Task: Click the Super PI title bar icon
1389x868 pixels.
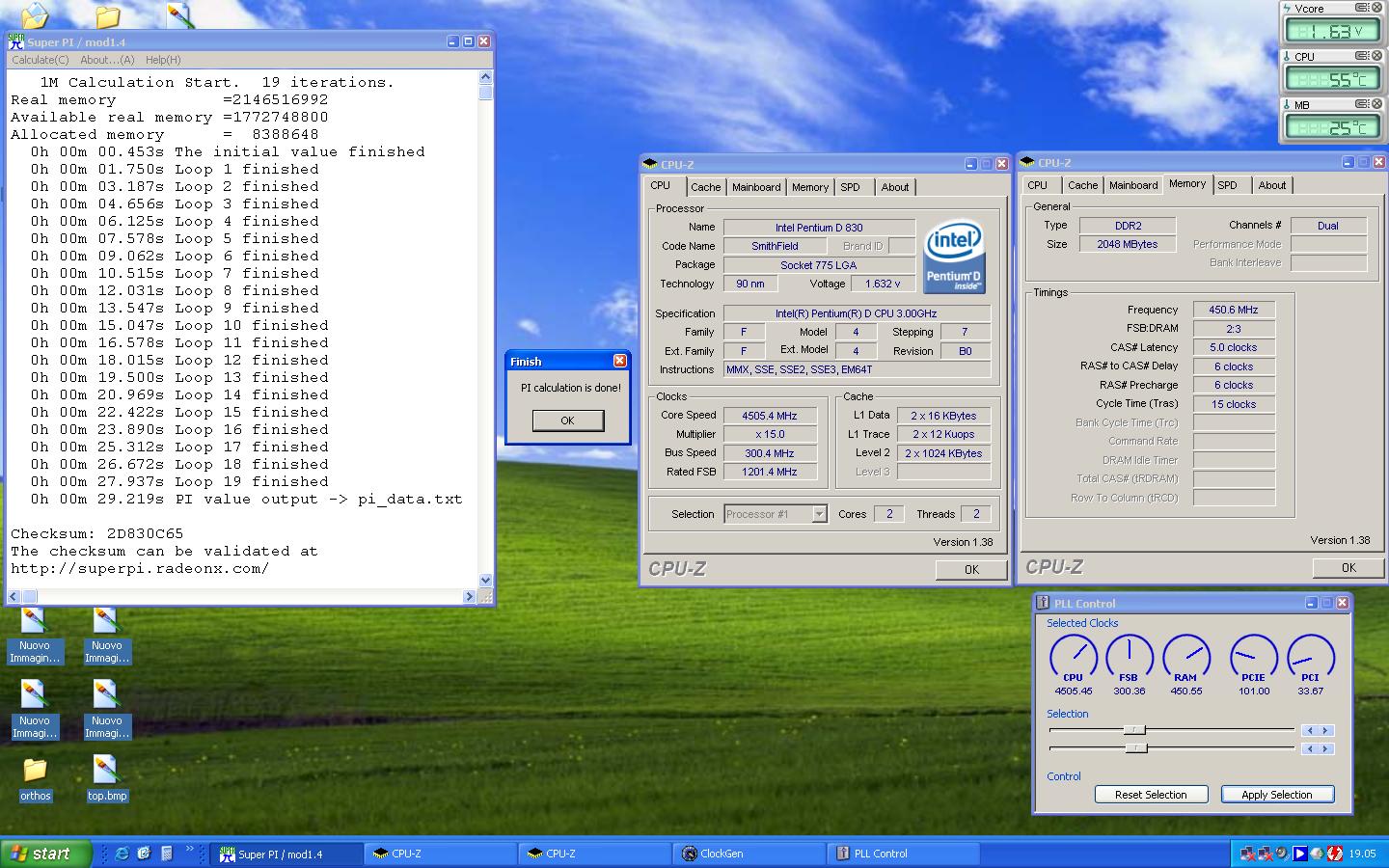Action: [15, 41]
